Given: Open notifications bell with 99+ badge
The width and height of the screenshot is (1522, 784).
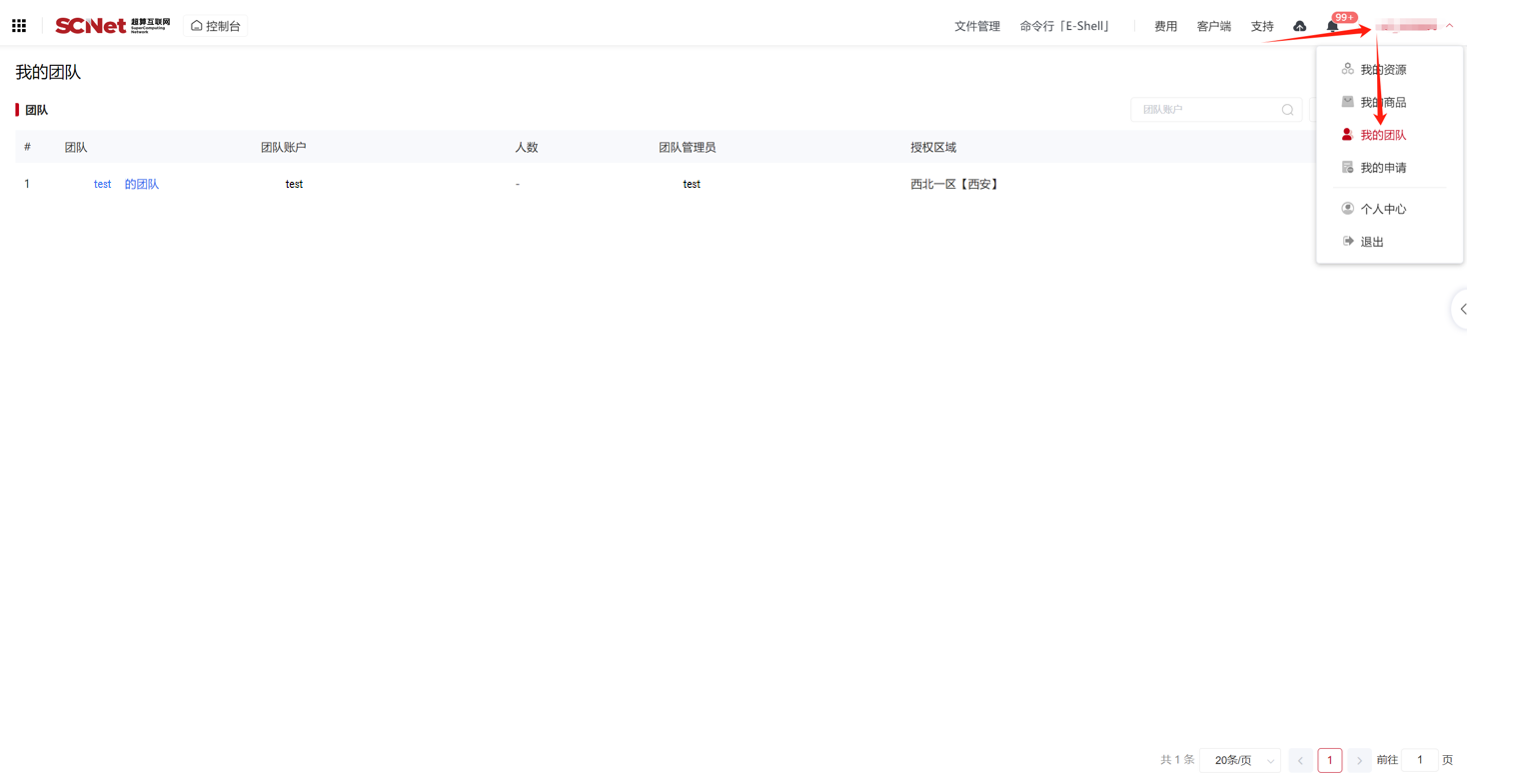Looking at the screenshot, I should coord(1332,26).
